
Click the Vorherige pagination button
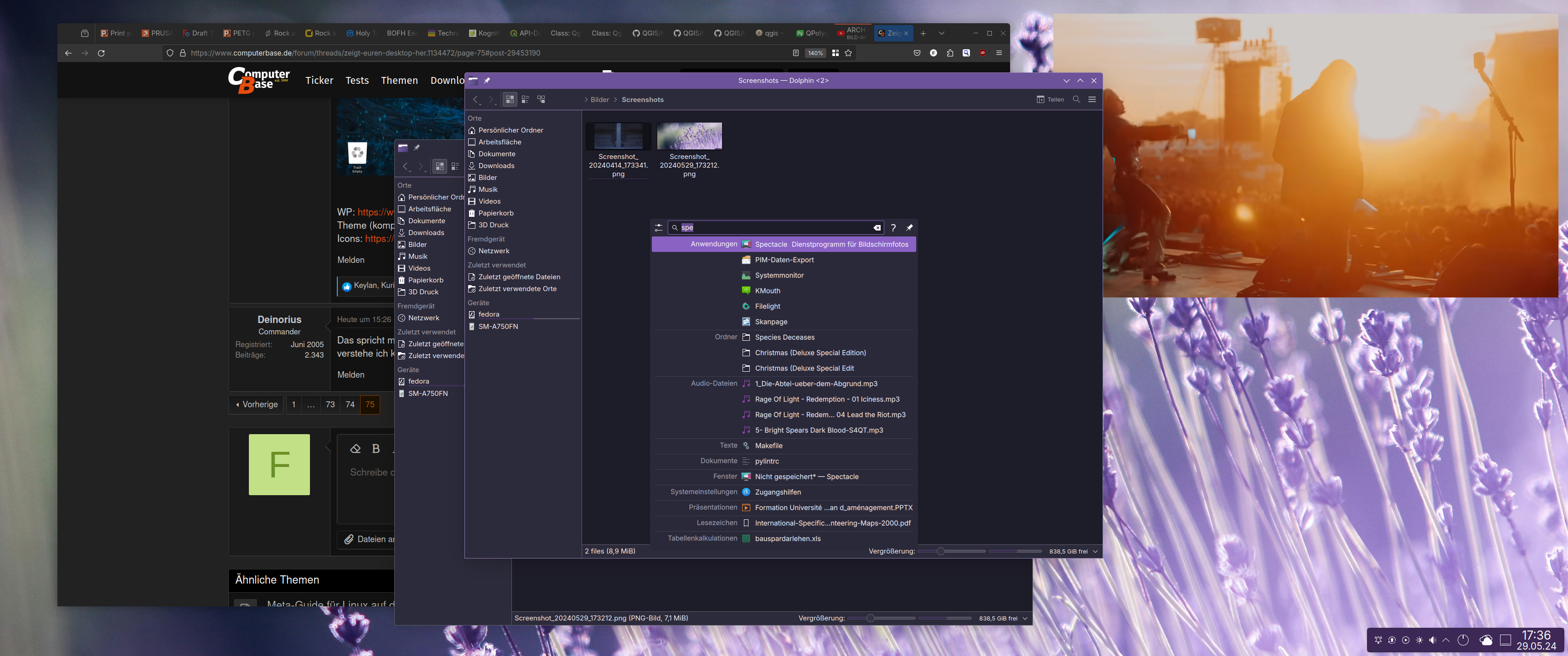pos(256,404)
